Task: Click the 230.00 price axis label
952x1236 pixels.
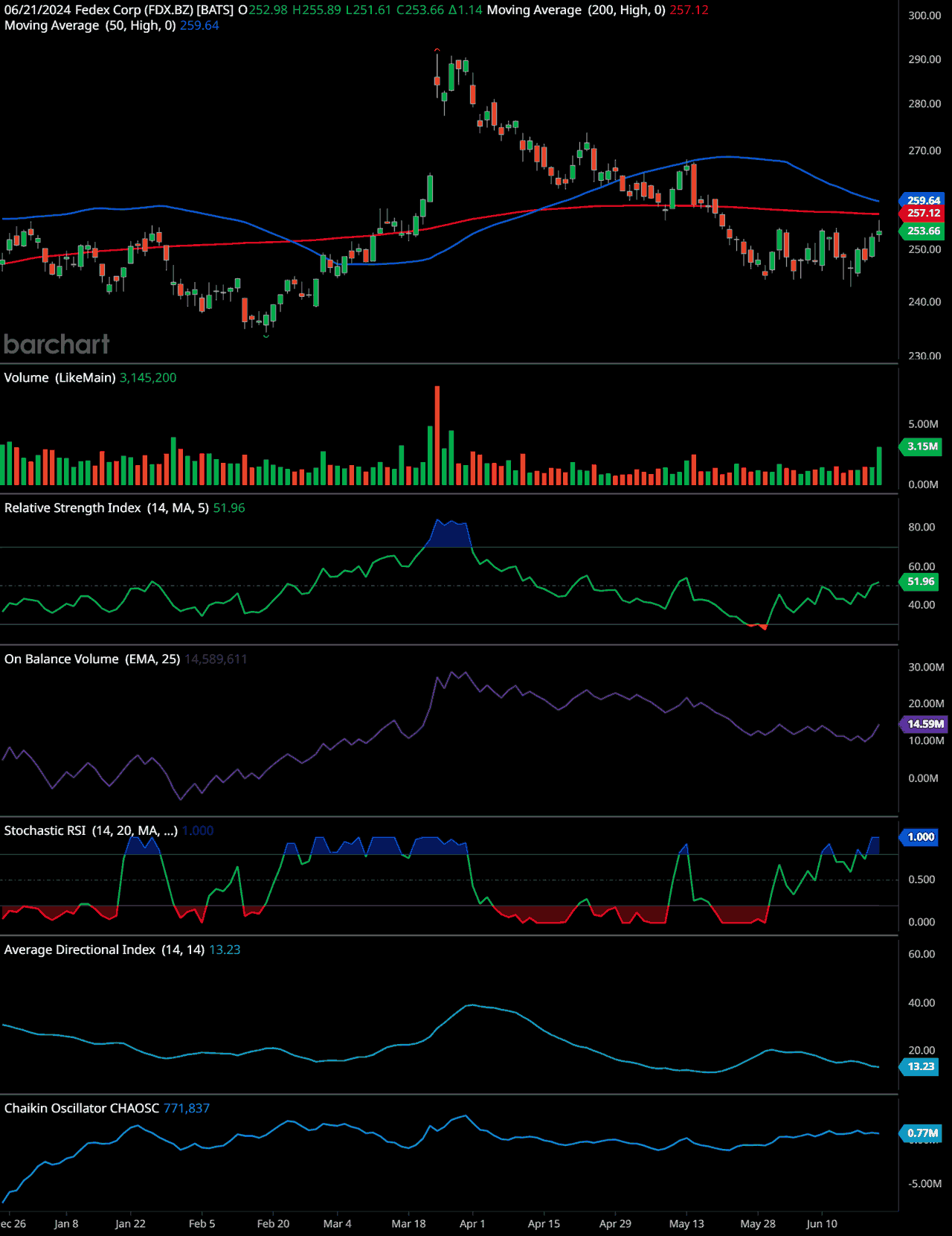Action: [x=924, y=356]
